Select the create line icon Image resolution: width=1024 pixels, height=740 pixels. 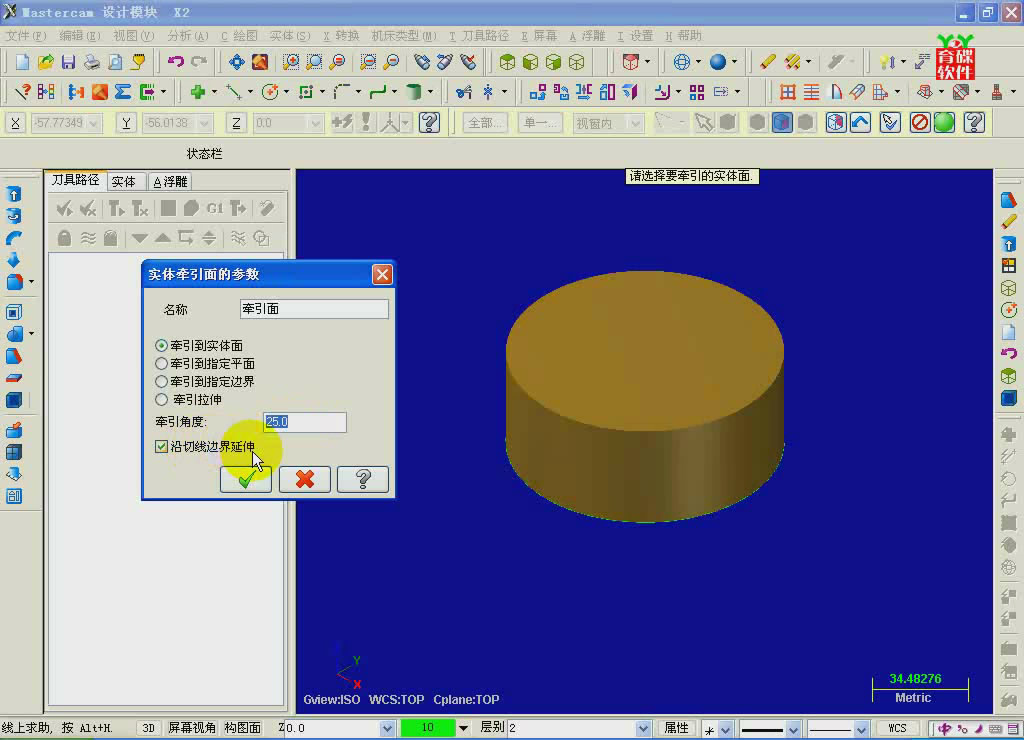[x=233, y=92]
